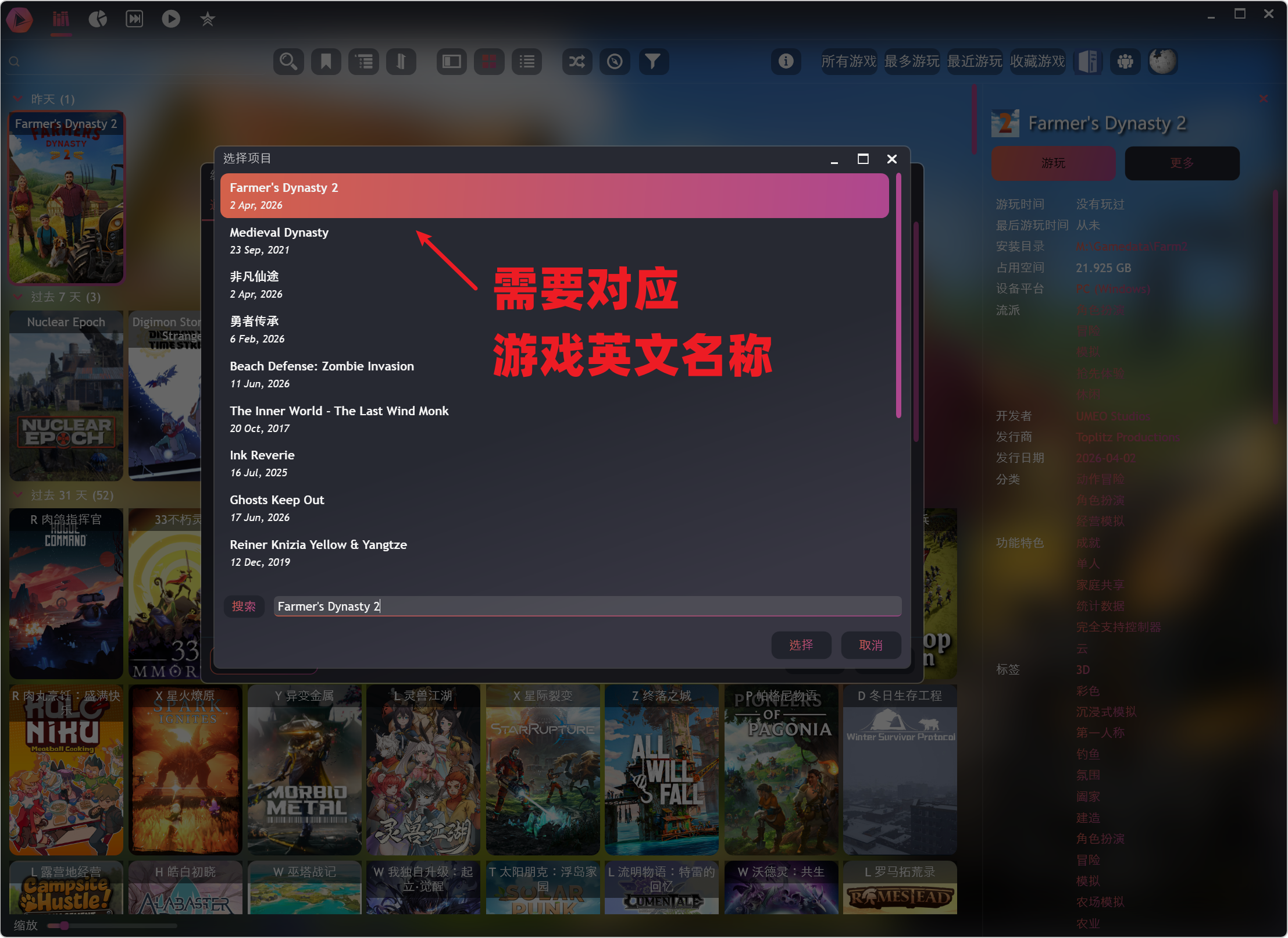
Task: Select The Inner World - The Last Wind Monk
Action: pyautogui.click(x=554, y=419)
